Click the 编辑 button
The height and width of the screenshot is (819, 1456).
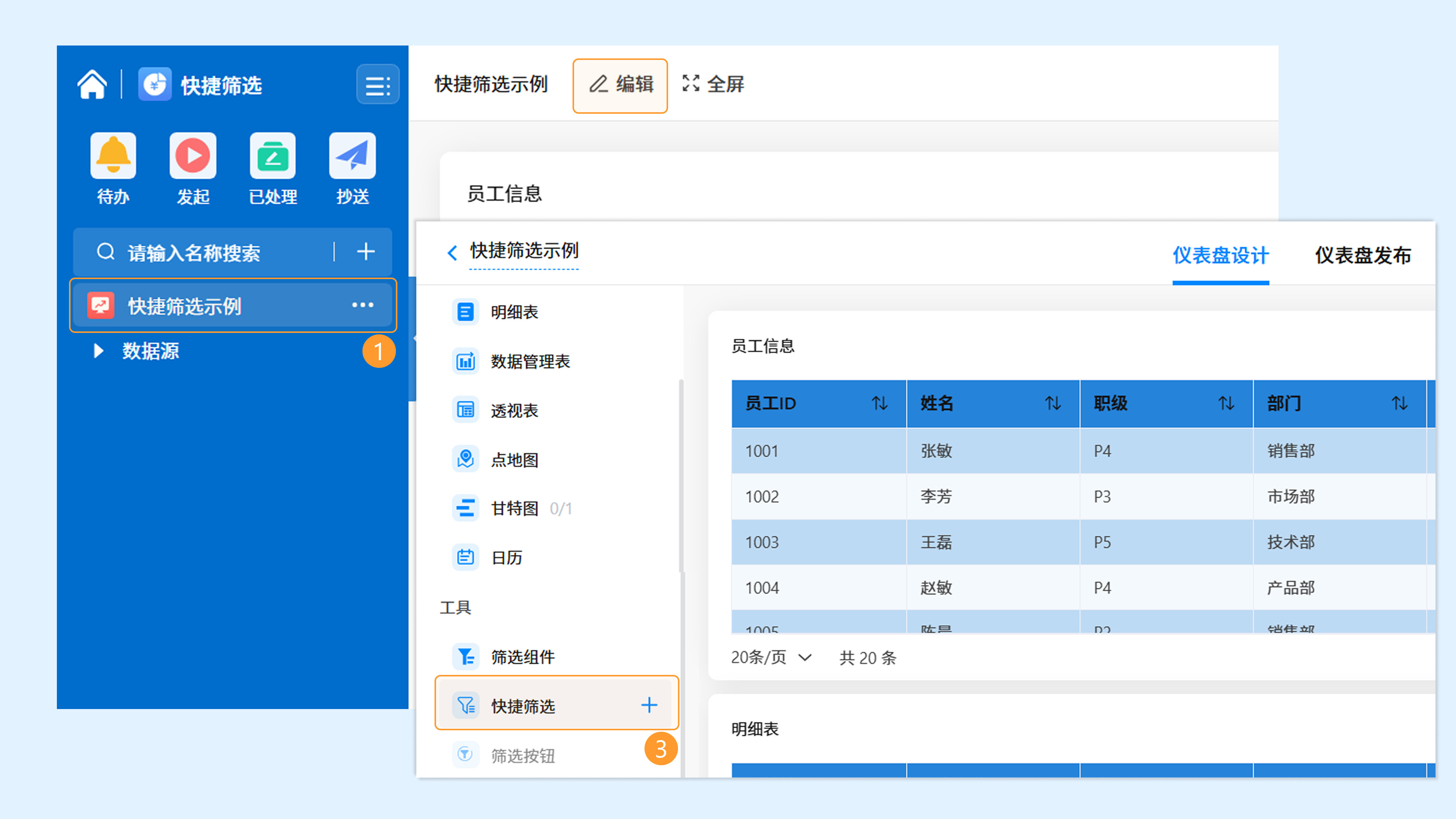point(620,85)
